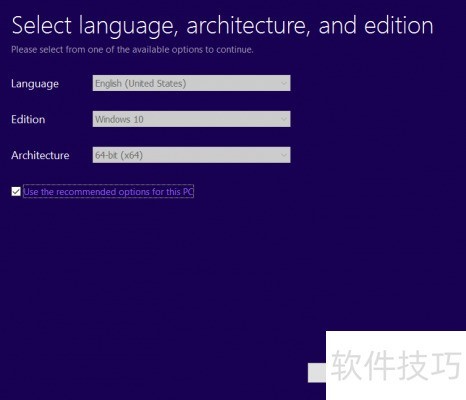This screenshot has width=466, height=400.
Task: Click the 'Language' field label
Action: (x=35, y=84)
